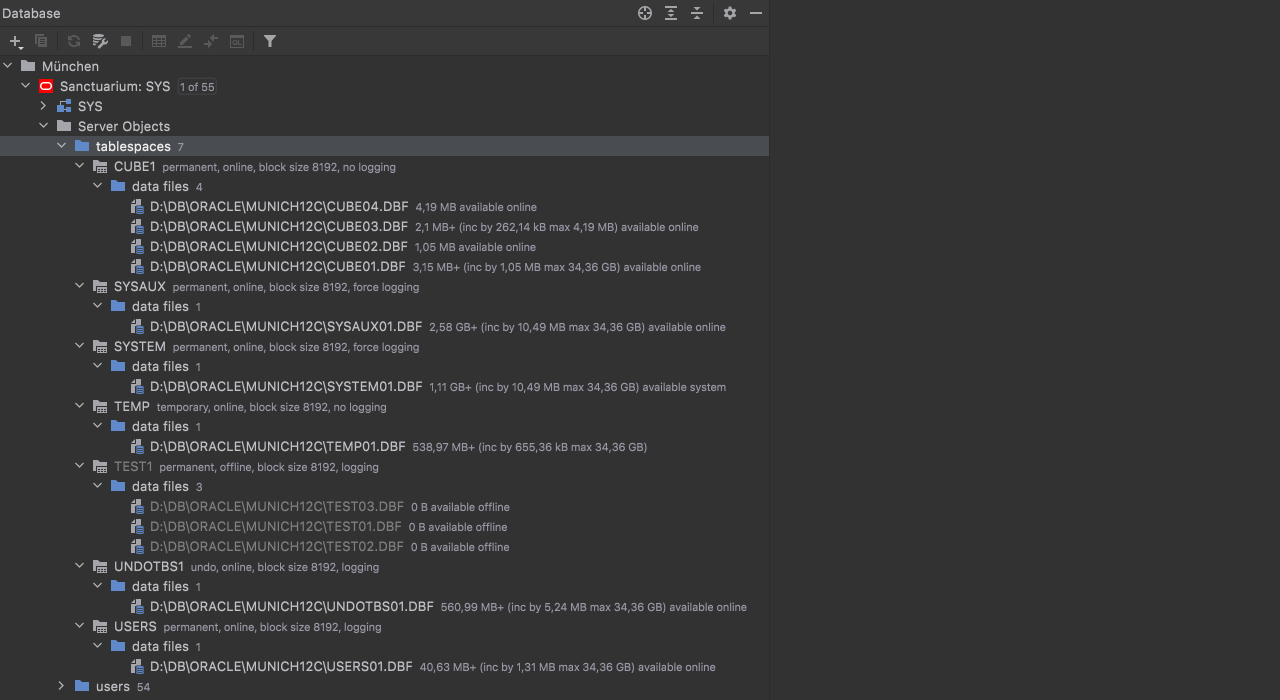This screenshot has width=1280, height=700.
Task: Select the SYSTEM tablespace
Action: (139, 347)
